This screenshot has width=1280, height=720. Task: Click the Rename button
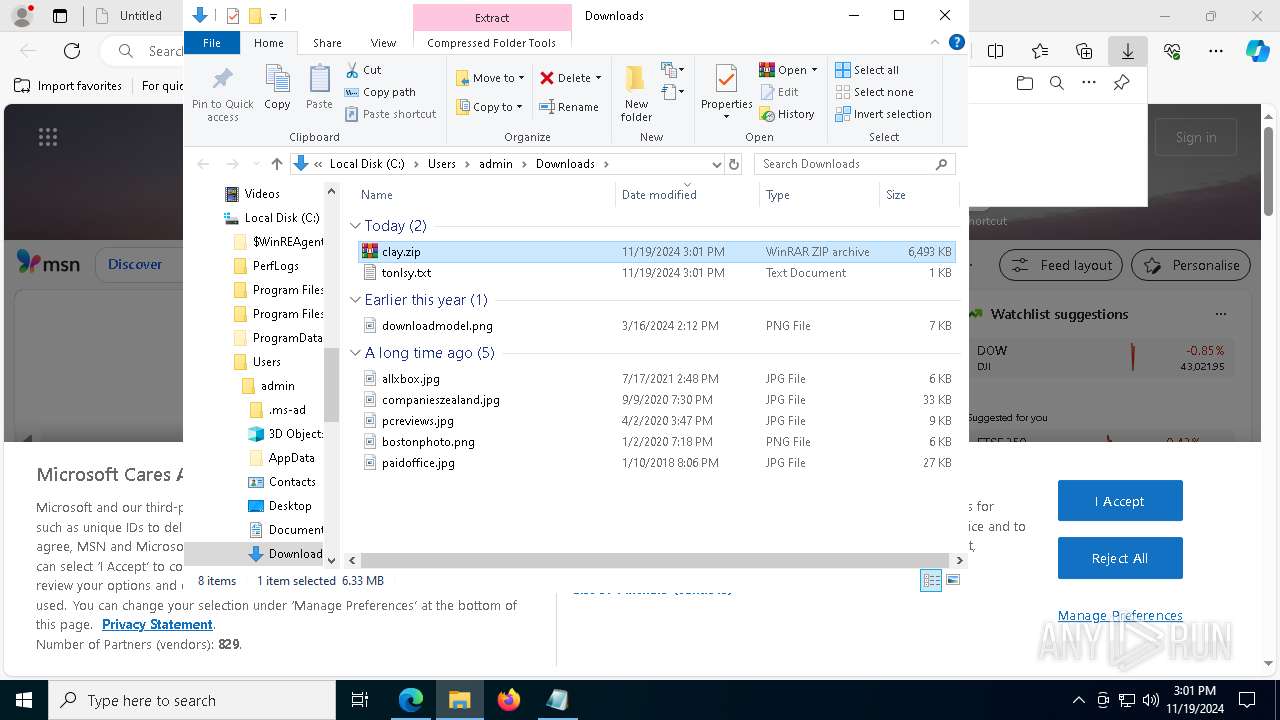click(x=569, y=107)
